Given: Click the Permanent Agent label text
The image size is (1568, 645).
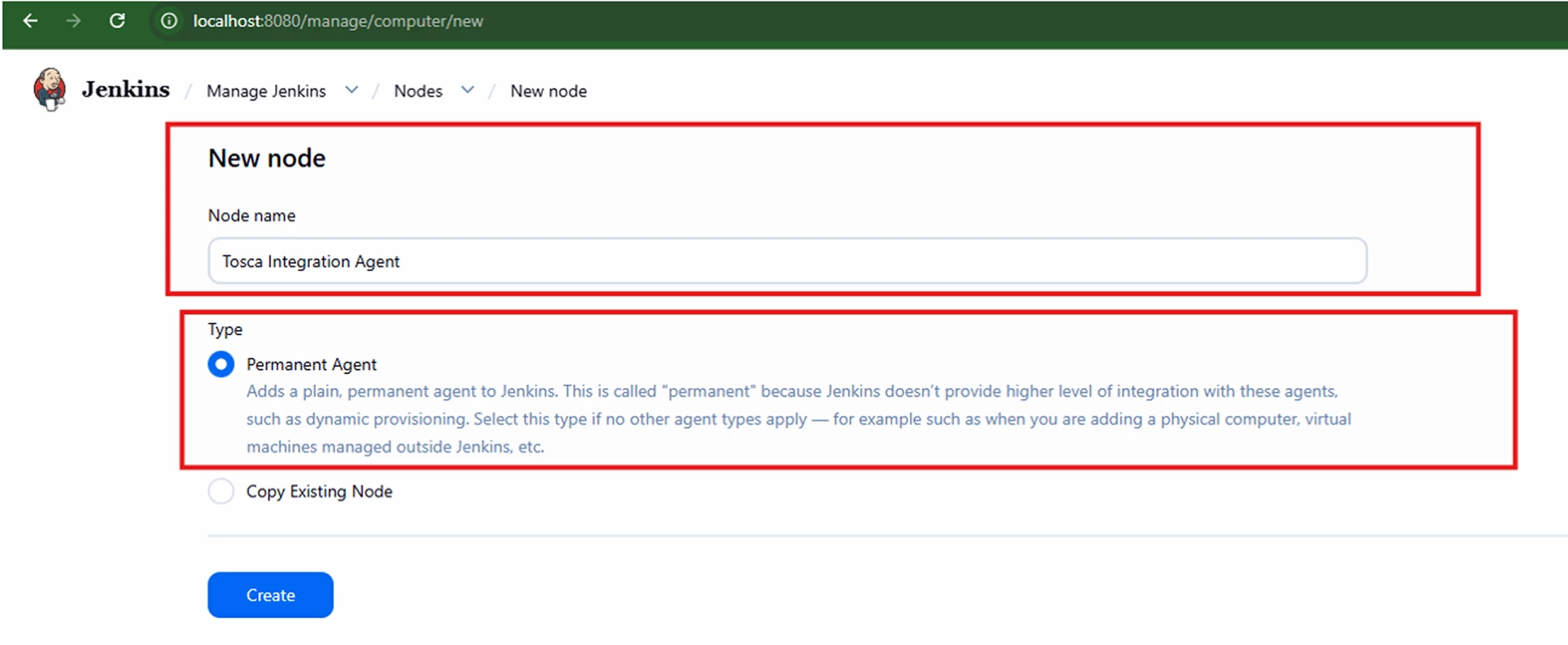Looking at the screenshot, I should pos(311,364).
